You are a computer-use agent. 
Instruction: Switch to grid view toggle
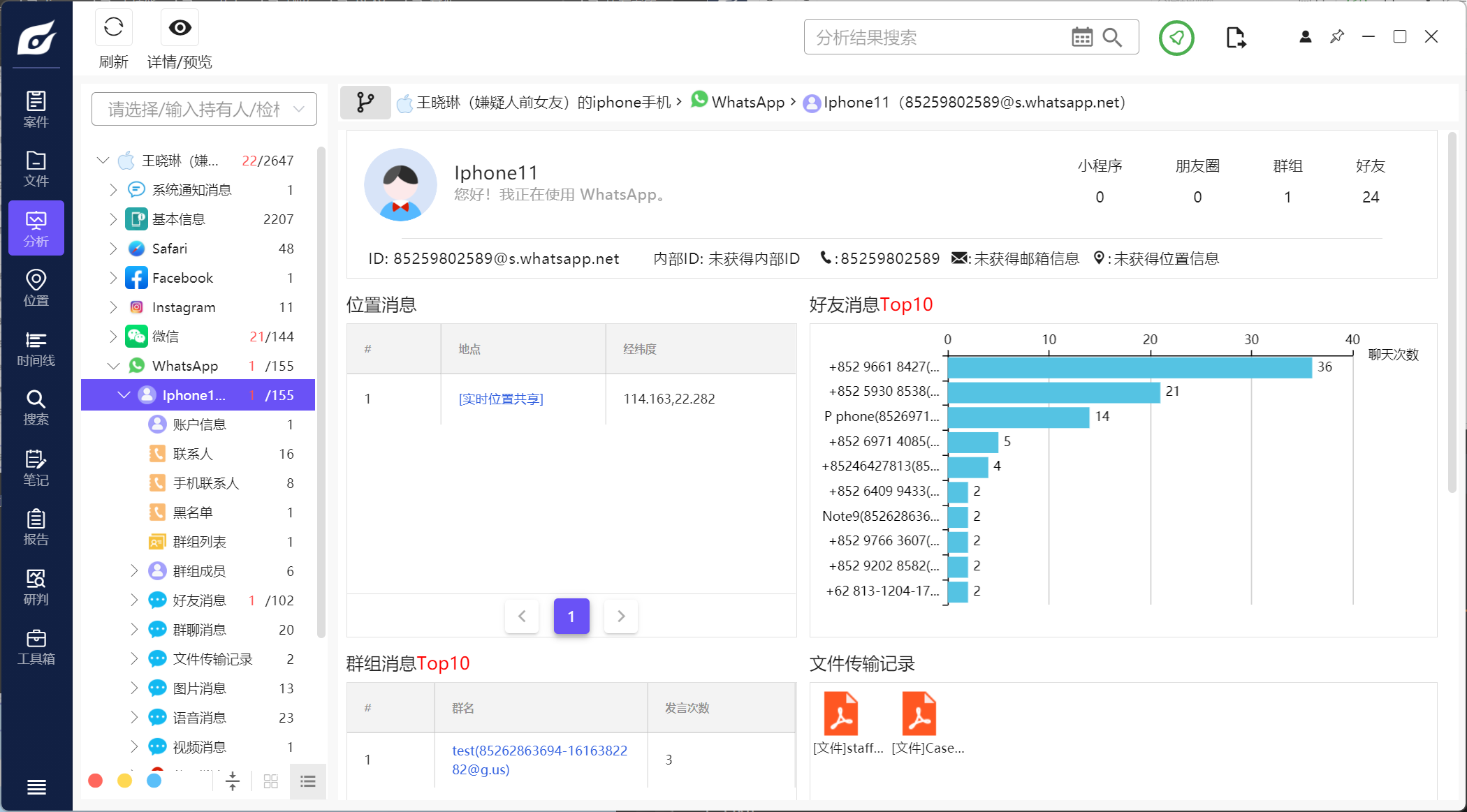271,781
